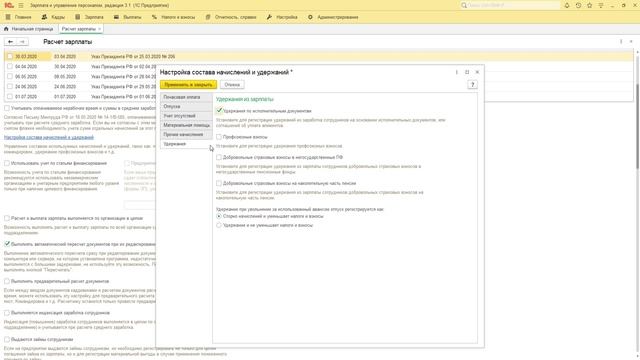Open the Главное section
Screen dimensions: 640x360
19,17
